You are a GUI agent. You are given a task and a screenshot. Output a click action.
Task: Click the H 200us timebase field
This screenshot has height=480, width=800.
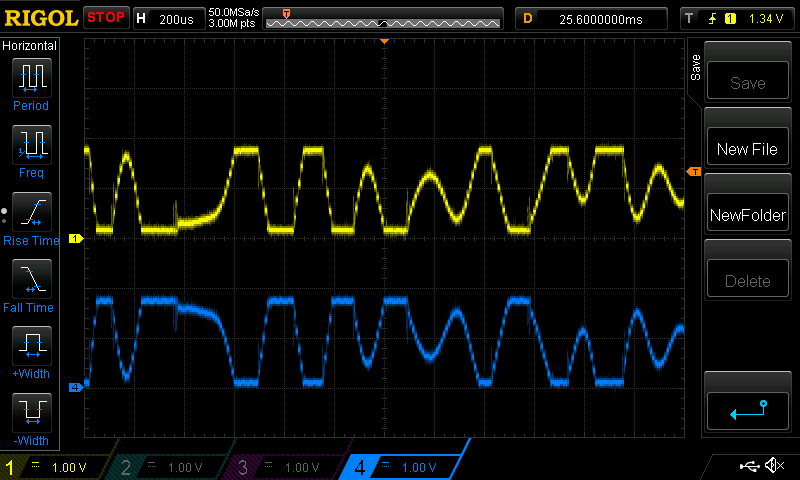pos(169,19)
